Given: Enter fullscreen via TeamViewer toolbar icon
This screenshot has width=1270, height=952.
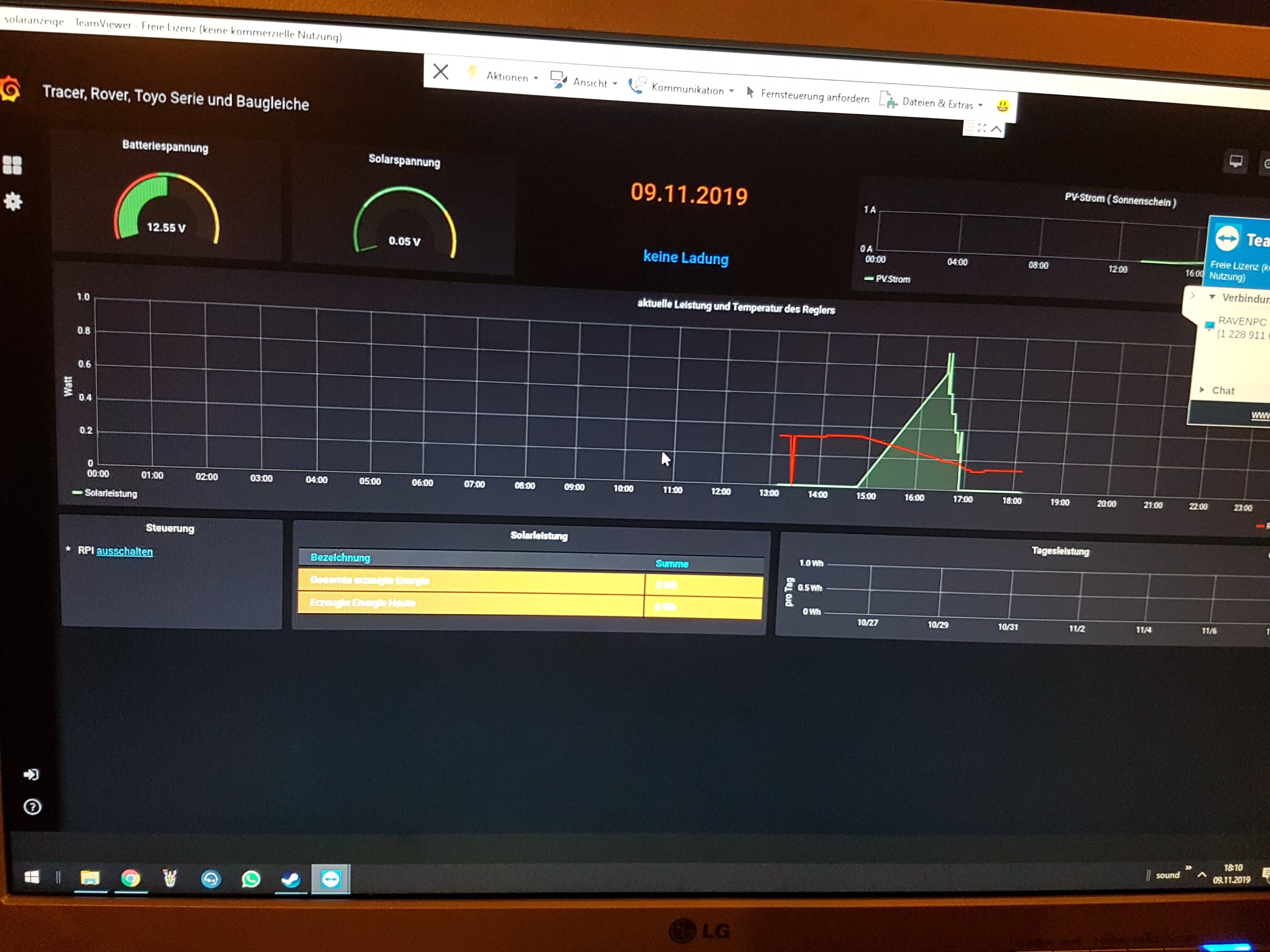Looking at the screenshot, I should (982, 128).
